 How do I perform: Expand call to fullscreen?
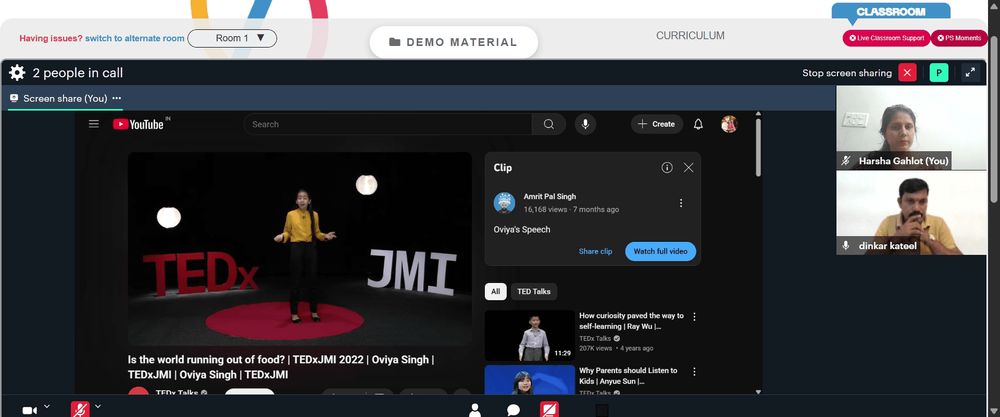coord(970,73)
